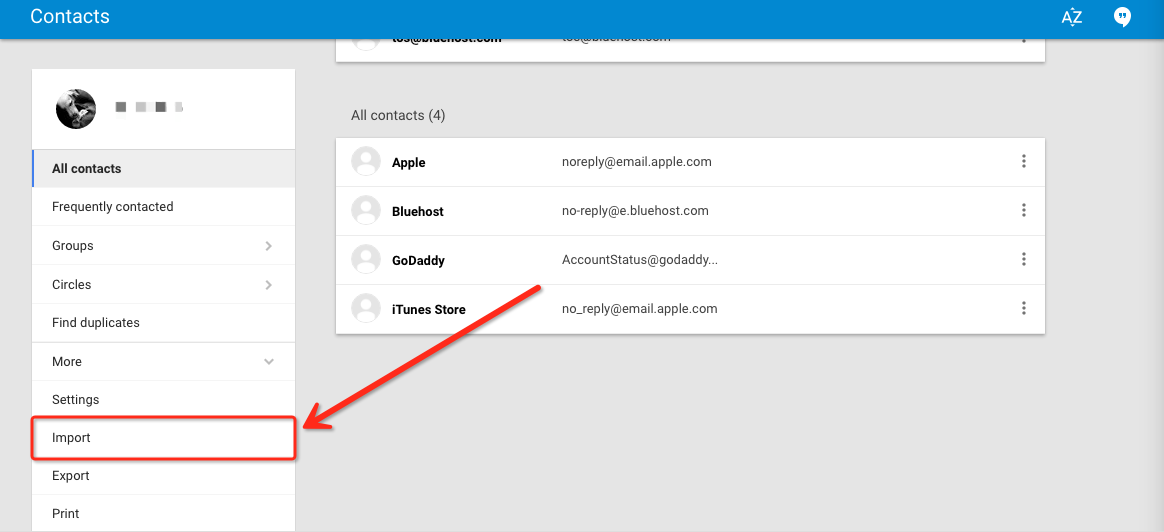
Task: Click Export in sidebar
Action: 164,476
